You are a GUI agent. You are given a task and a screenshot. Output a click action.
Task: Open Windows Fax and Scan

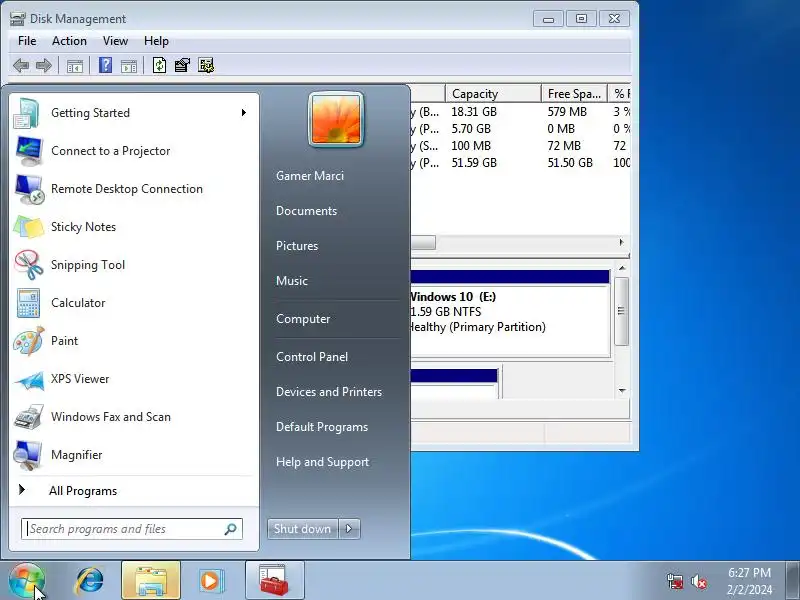pos(134,417)
